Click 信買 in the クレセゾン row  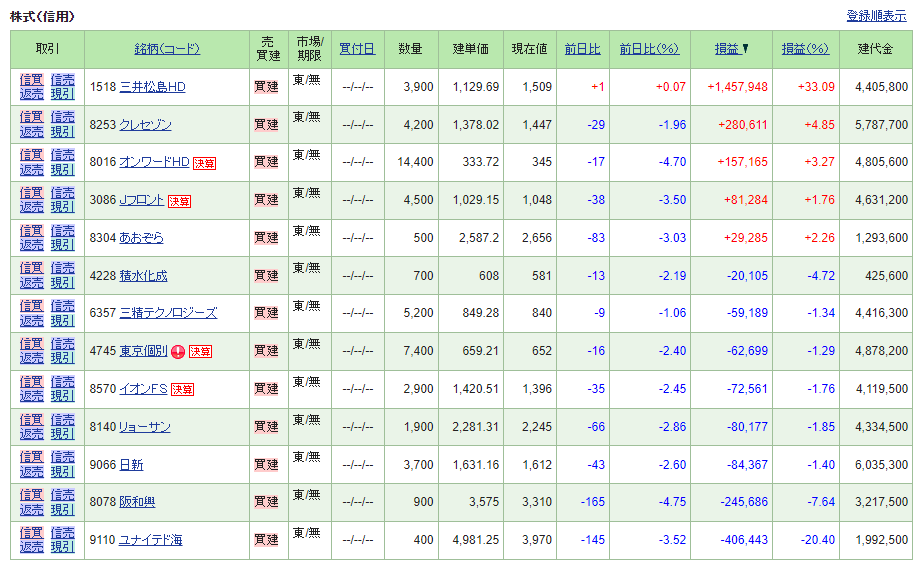(31, 118)
